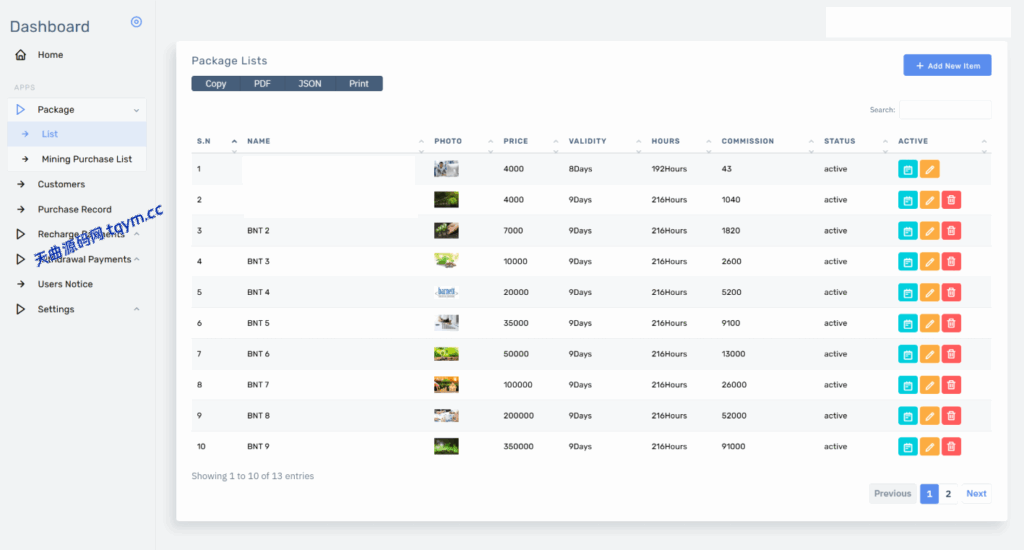The width and height of the screenshot is (1024, 550).
Task: Delete the BNT 4 package
Action: (952, 292)
